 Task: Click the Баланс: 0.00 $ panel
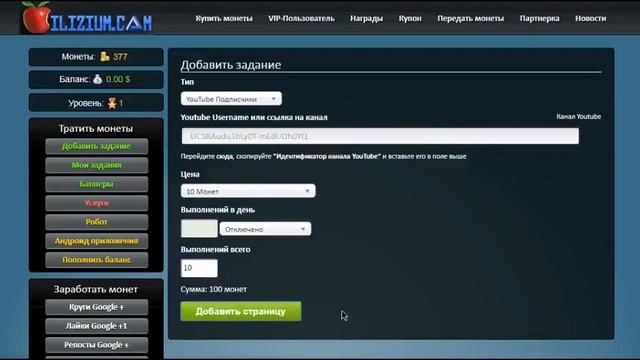pyautogui.click(x=96, y=80)
